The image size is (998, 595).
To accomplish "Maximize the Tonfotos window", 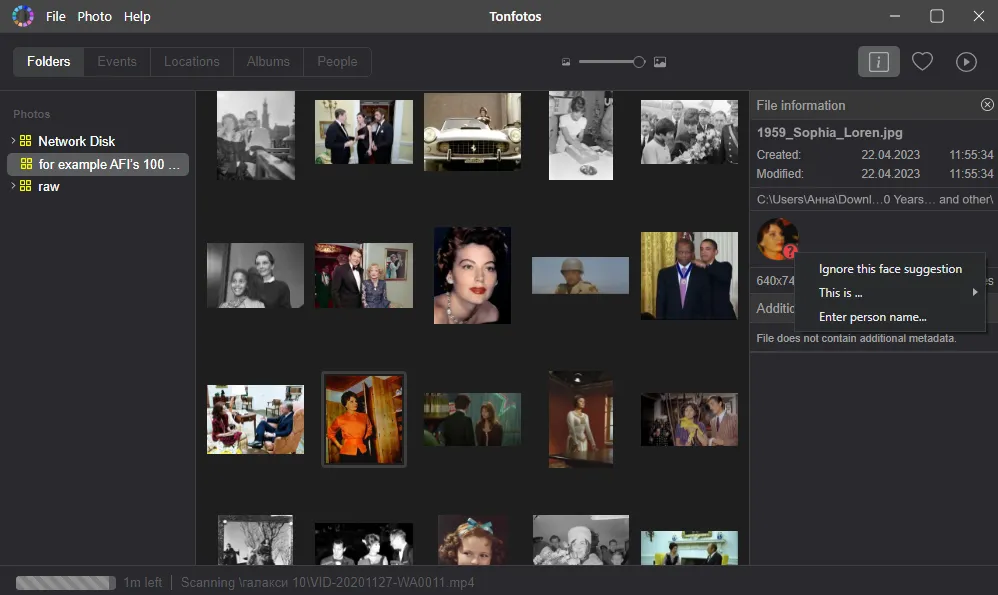I will tap(937, 16).
